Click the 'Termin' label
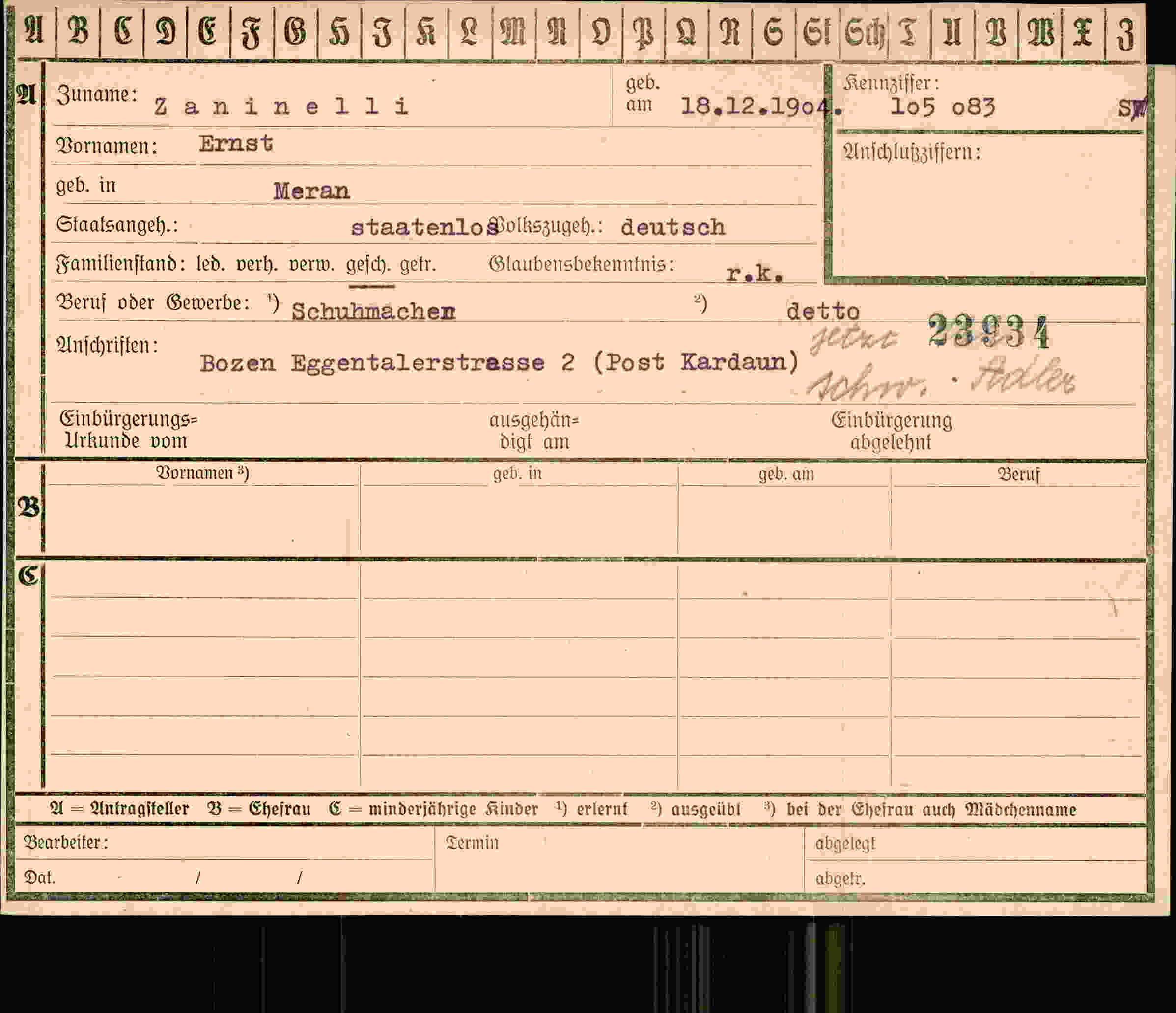1176x1013 pixels. point(472,843)
